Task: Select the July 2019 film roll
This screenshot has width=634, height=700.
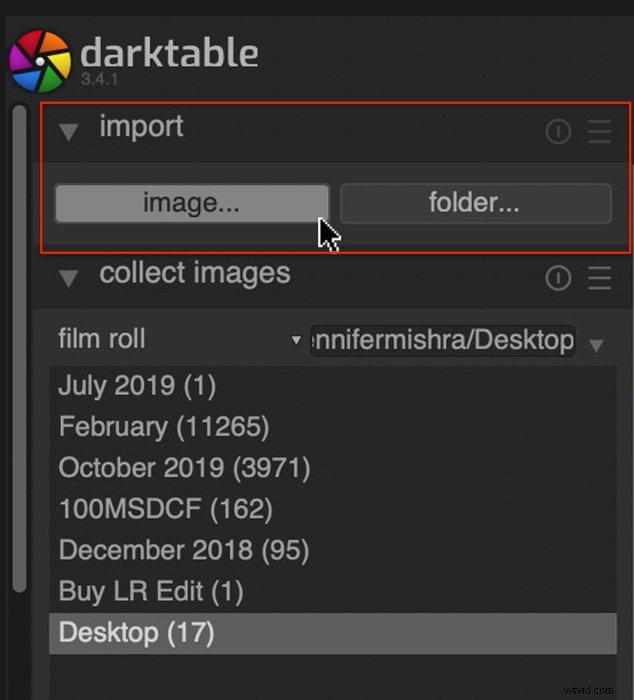Action: (333, 386)
